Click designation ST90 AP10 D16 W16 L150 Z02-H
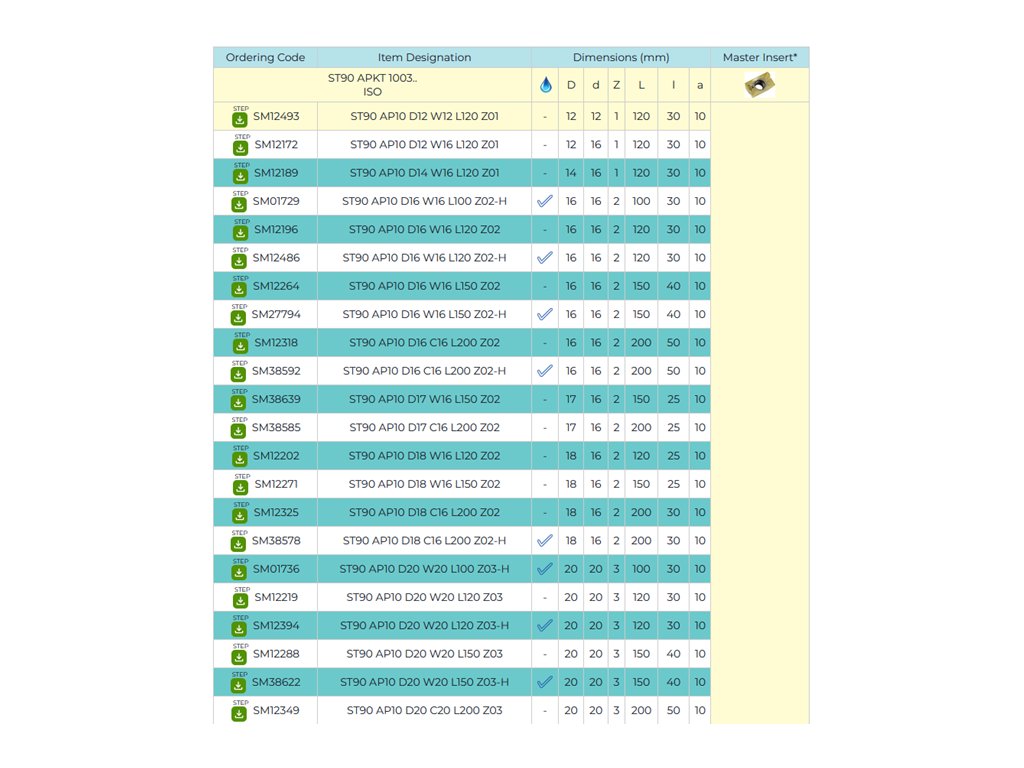 tap(424, 314)
